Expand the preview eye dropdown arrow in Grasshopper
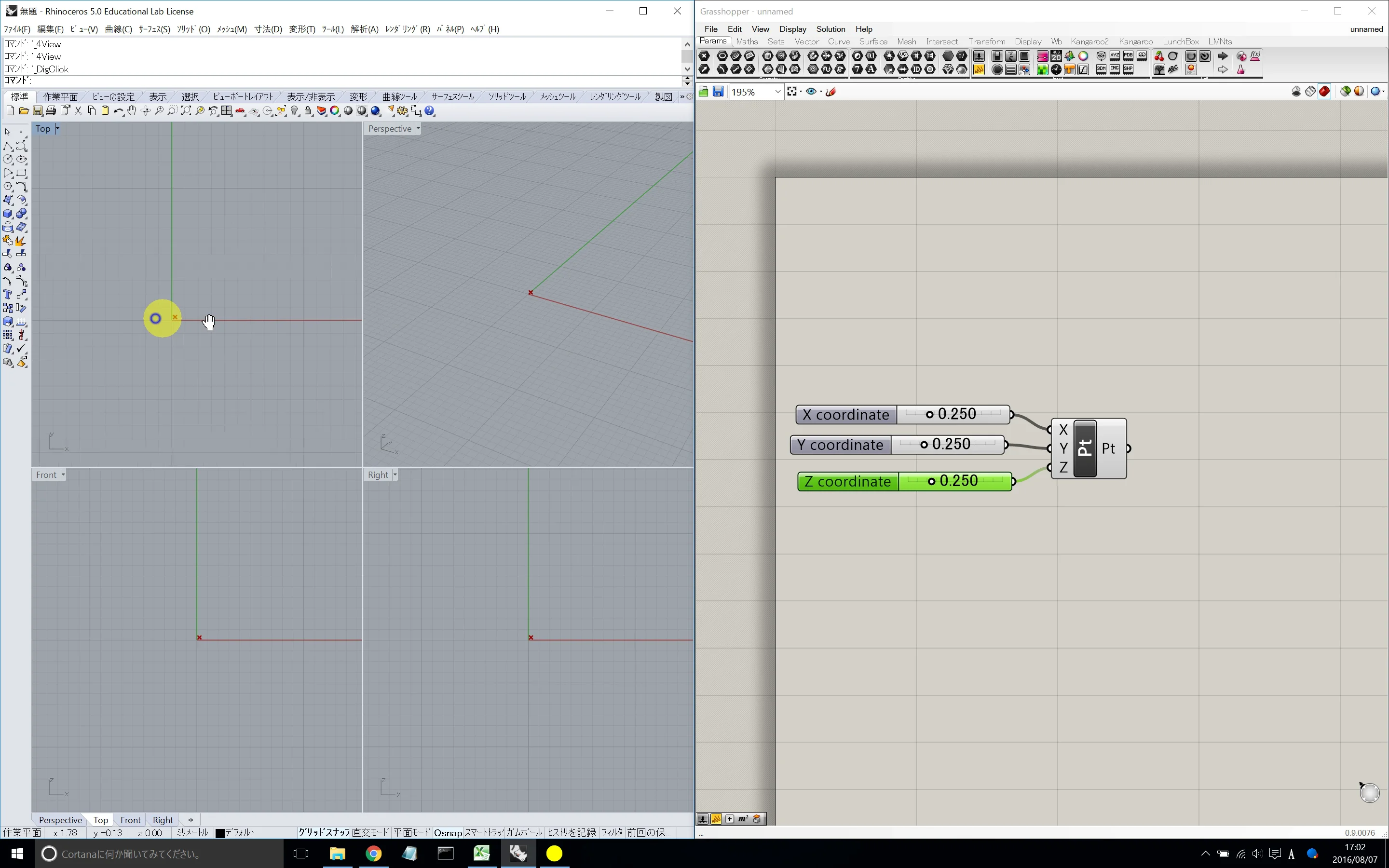Viewport: 1389px width, 868px height. click(821, 92)
